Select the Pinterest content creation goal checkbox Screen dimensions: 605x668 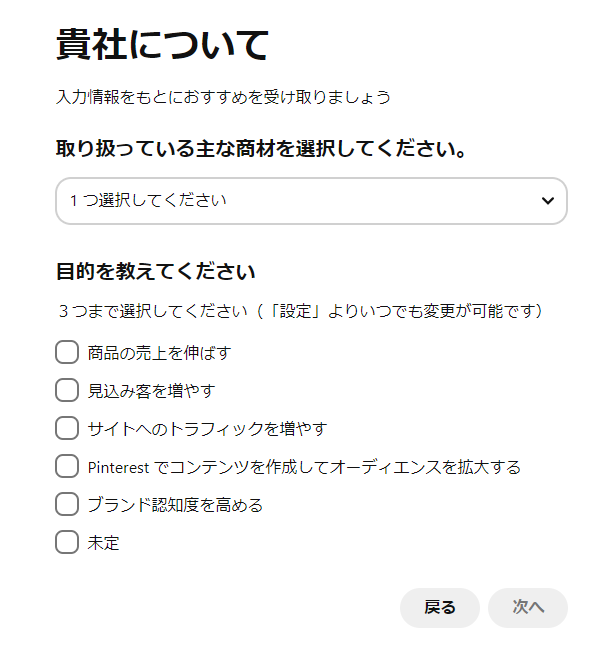pyautogui.click(x=67, y=466)
